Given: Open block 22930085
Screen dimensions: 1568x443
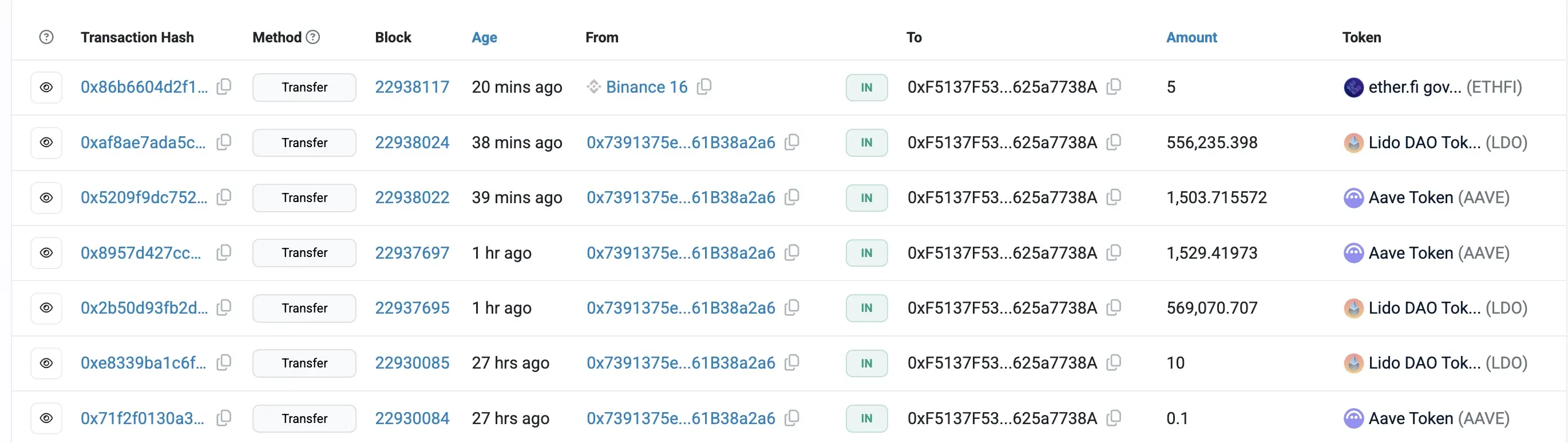Looking at the screenshot, I should click(412, 363).
